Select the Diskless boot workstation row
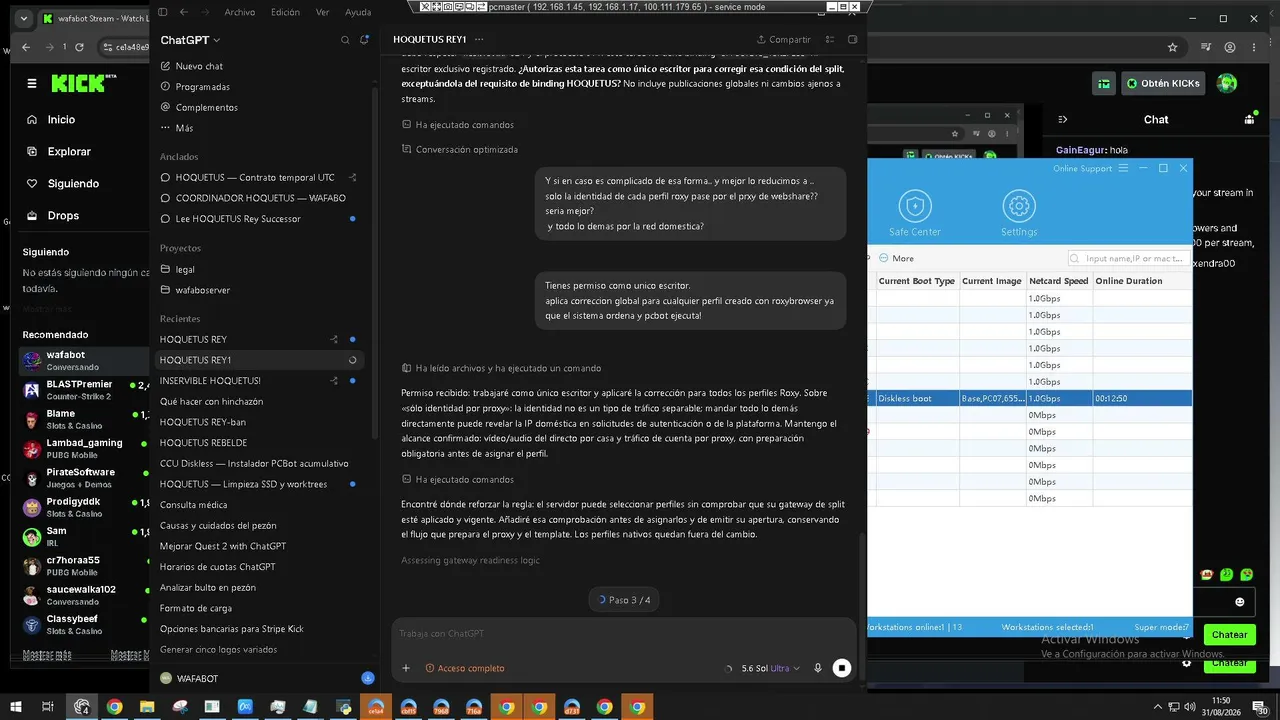1280x720 pixels. [1029, 398]
